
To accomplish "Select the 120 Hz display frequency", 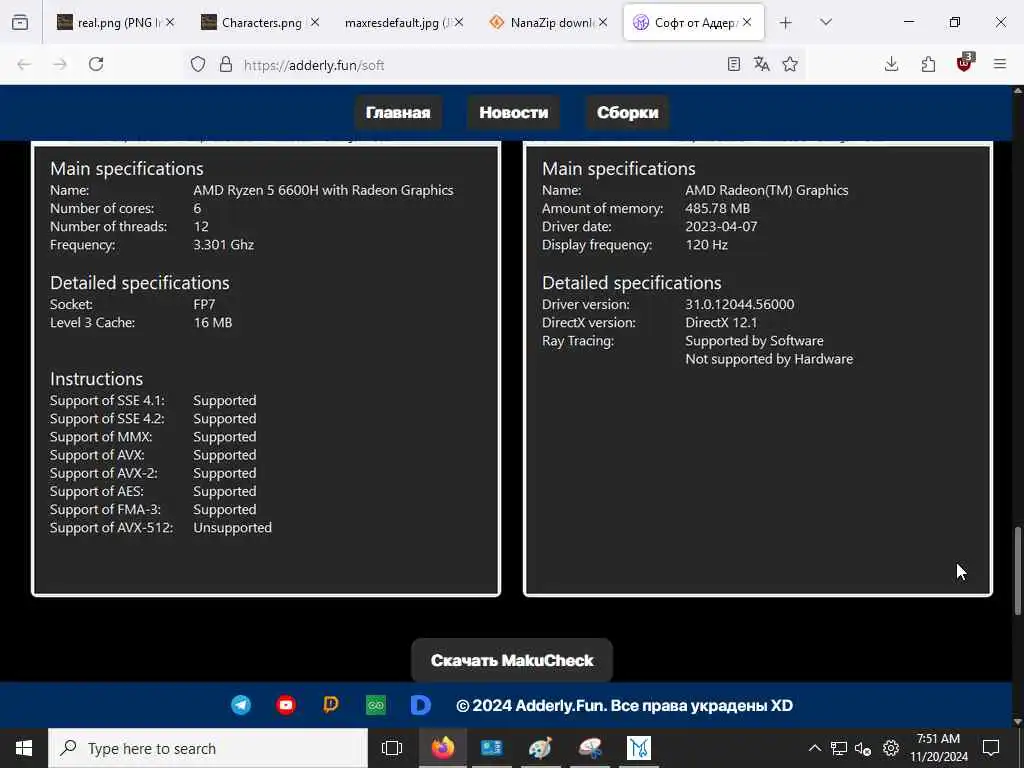I will pyautogui.click(x=707, y=245).
